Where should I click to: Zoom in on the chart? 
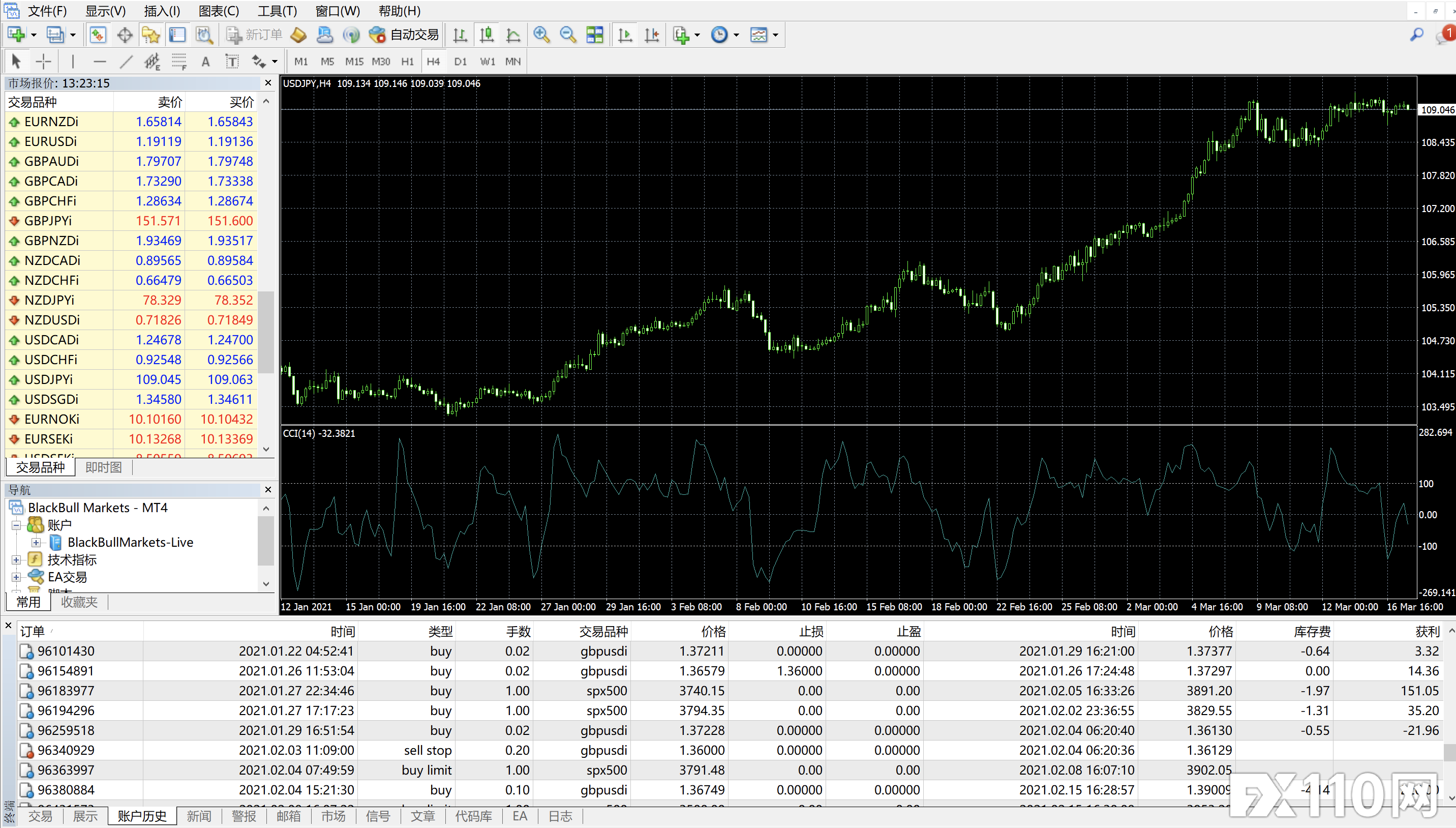click(x=541, y=35)
